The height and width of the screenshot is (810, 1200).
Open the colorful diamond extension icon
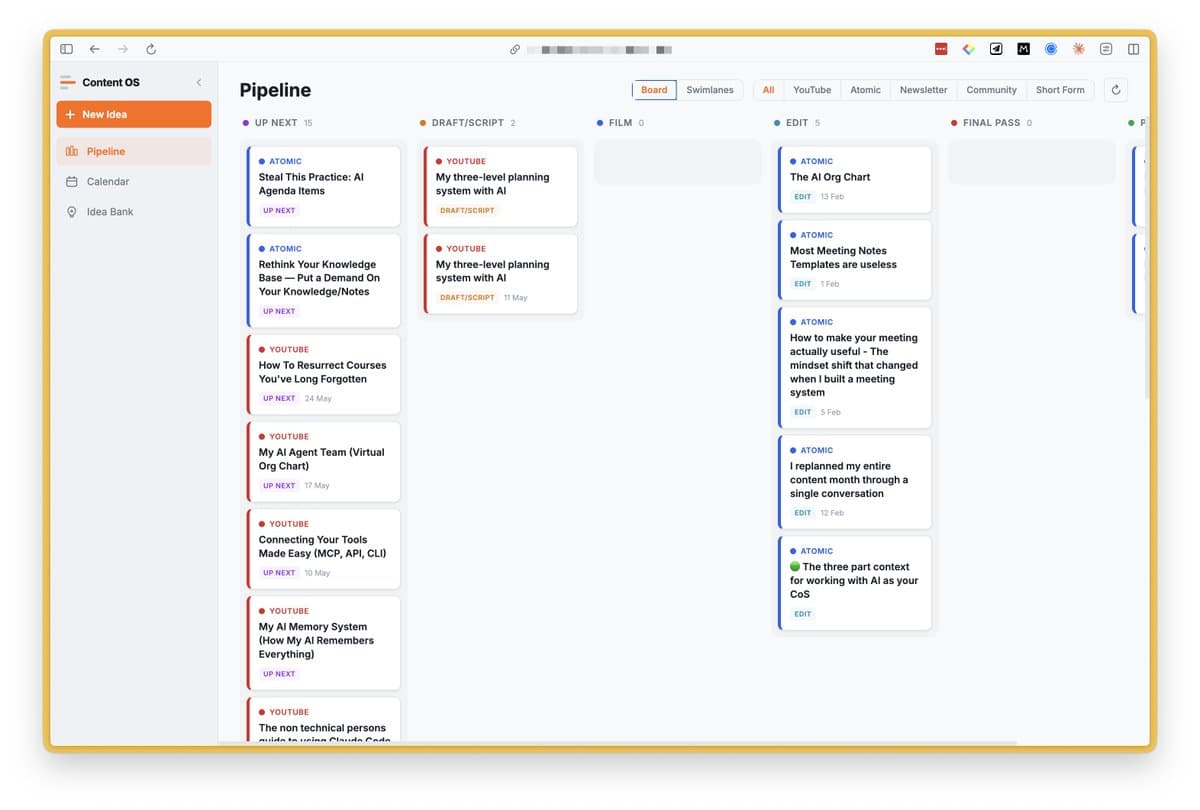[x=968, y=48]
